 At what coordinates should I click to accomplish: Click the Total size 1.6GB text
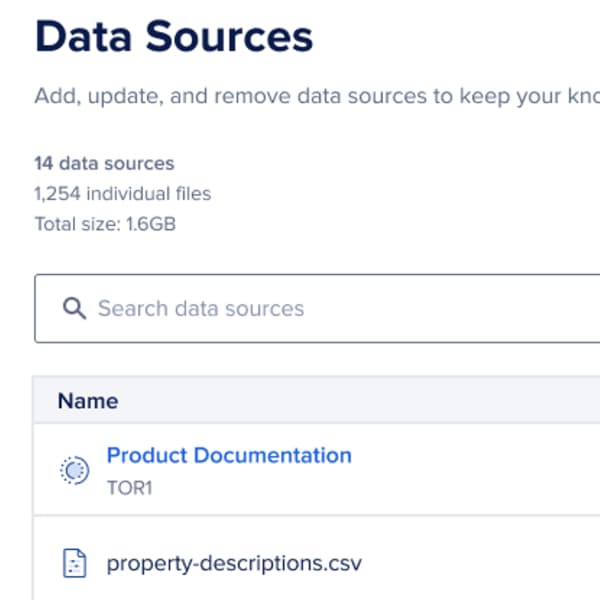pyautogui.click(x=105, y=224)
